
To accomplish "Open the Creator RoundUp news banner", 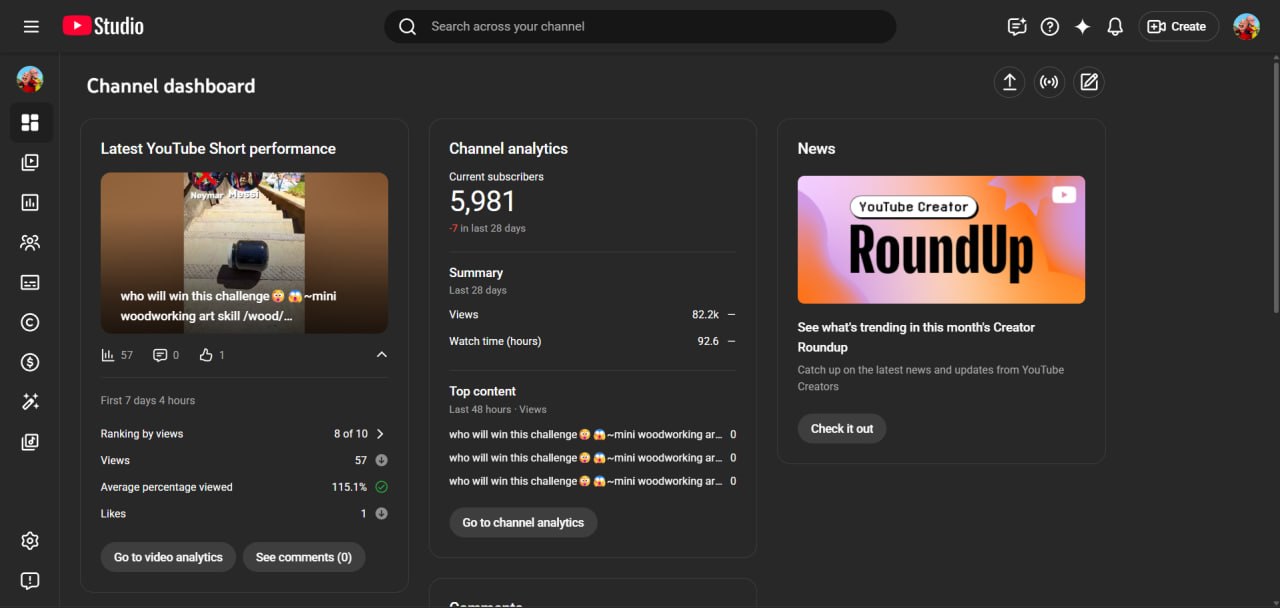I will pos(941,240).
